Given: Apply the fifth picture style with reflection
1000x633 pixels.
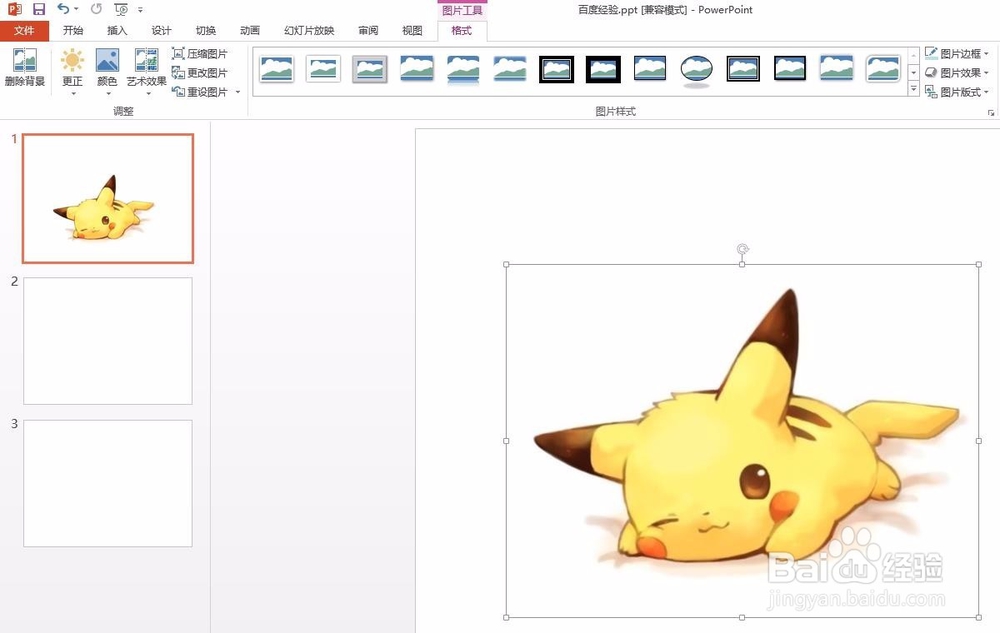Looking at the screenshot, I should pyautogui.click(x=463, y=69).
